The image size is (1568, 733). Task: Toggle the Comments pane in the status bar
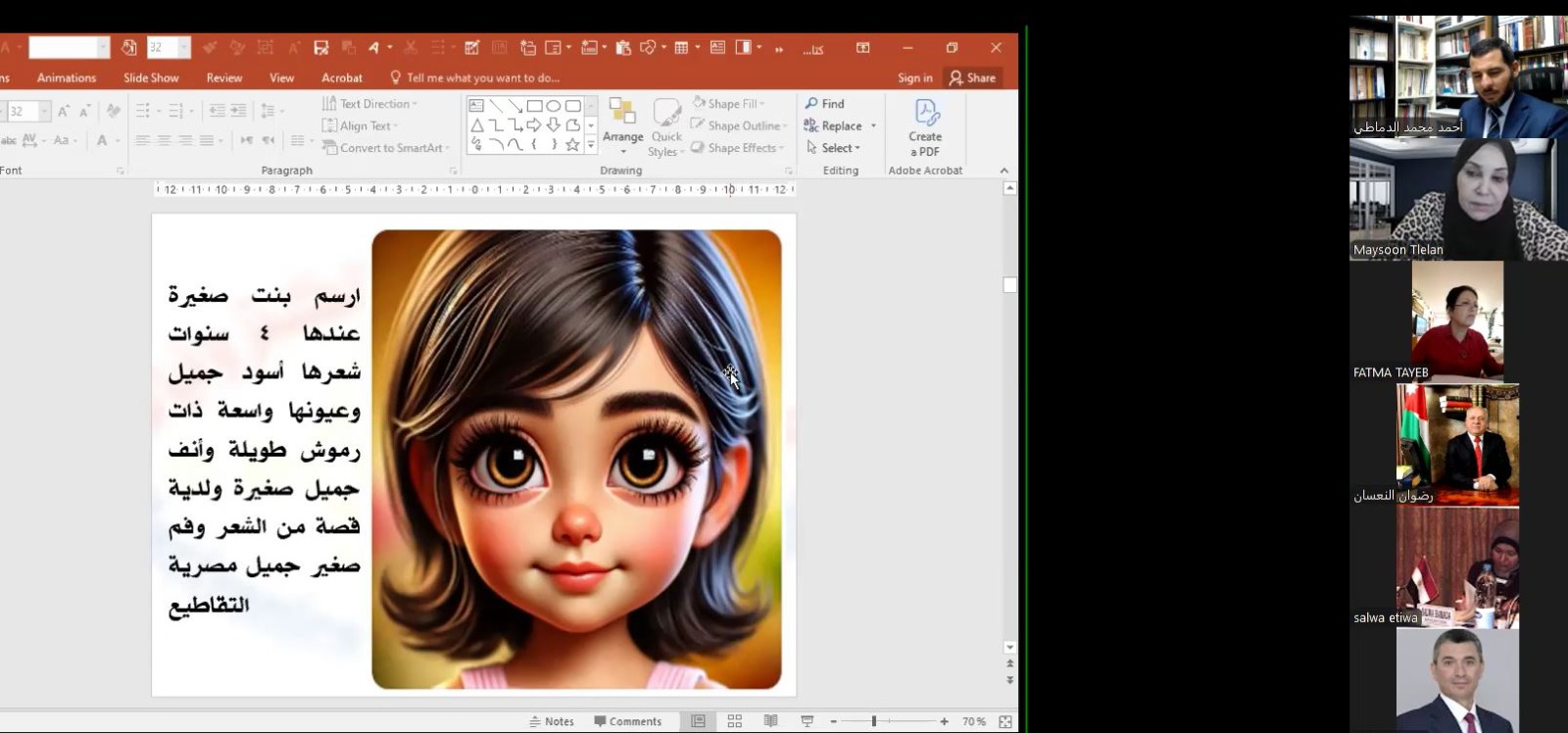click(x=627, y=721)
